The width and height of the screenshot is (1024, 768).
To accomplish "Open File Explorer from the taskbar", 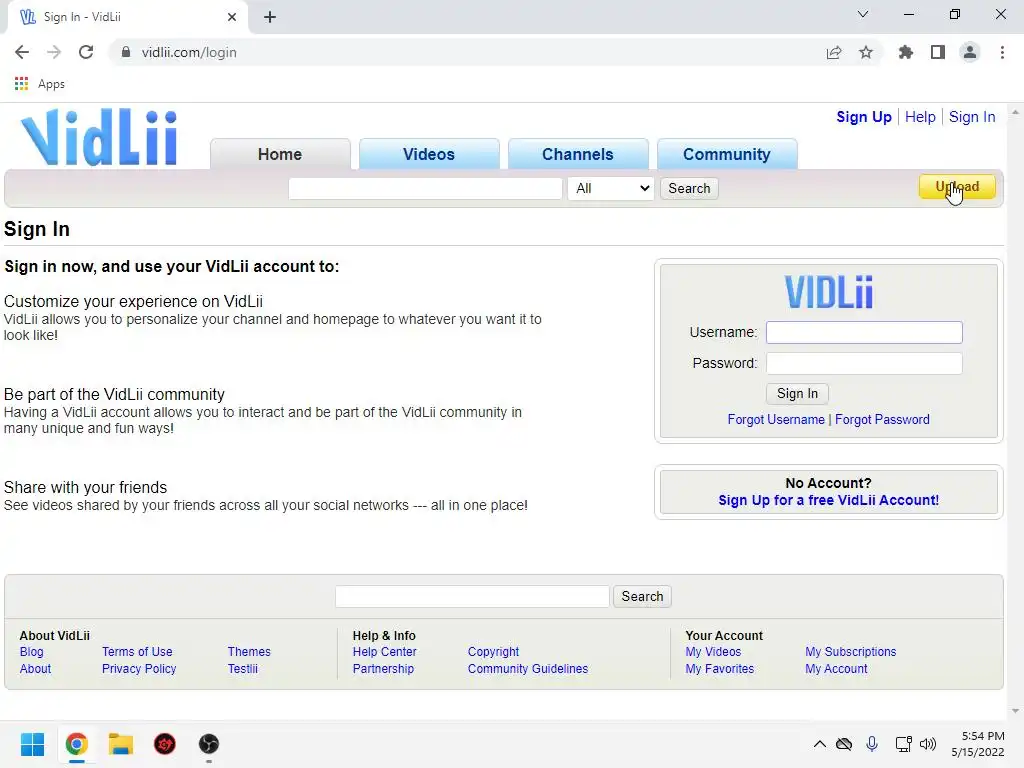I will 121,744.
